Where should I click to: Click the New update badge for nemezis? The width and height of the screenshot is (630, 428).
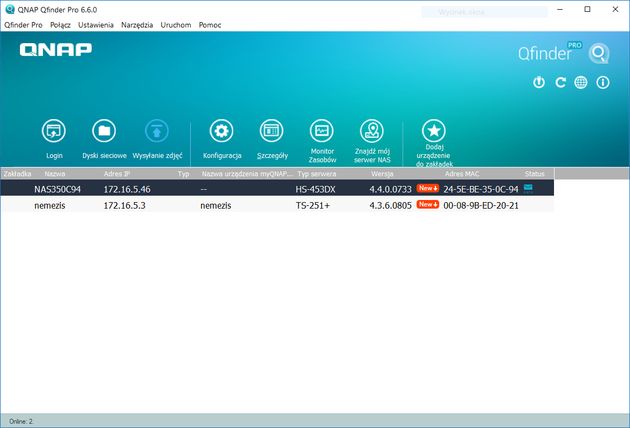pyautogui.click(x=428, y=205)
